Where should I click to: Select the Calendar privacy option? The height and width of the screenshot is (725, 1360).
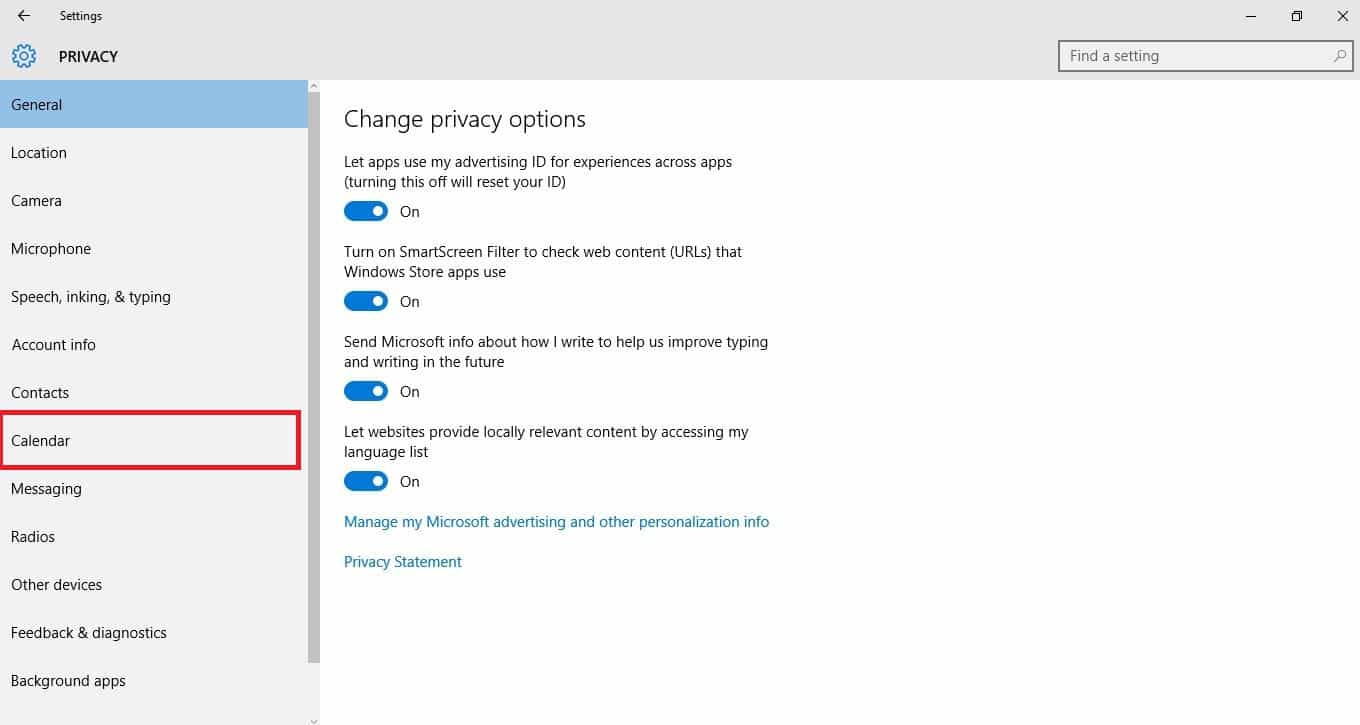[x=41, y=440]
